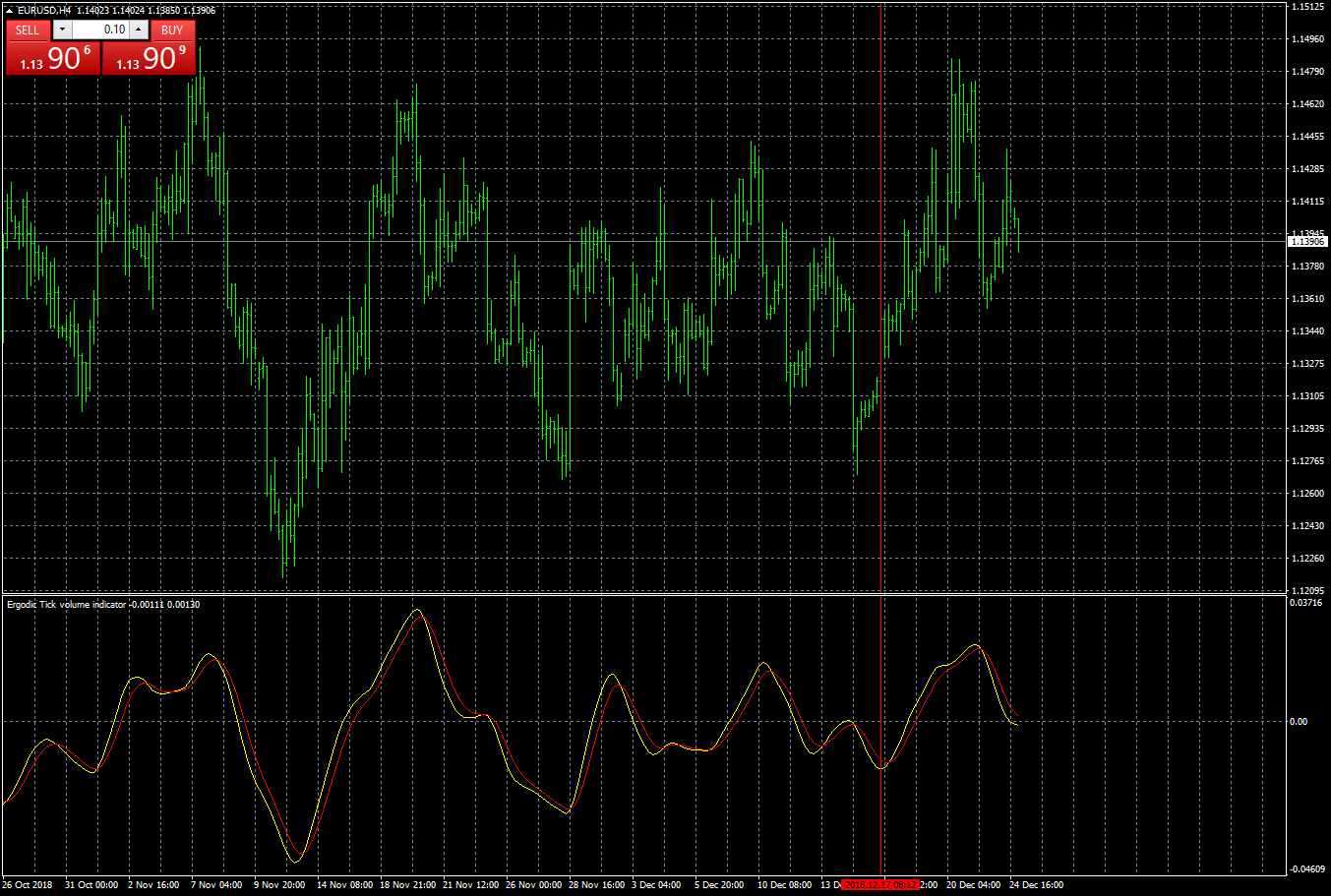Click the 0.10 volume input field

(100, 30)
